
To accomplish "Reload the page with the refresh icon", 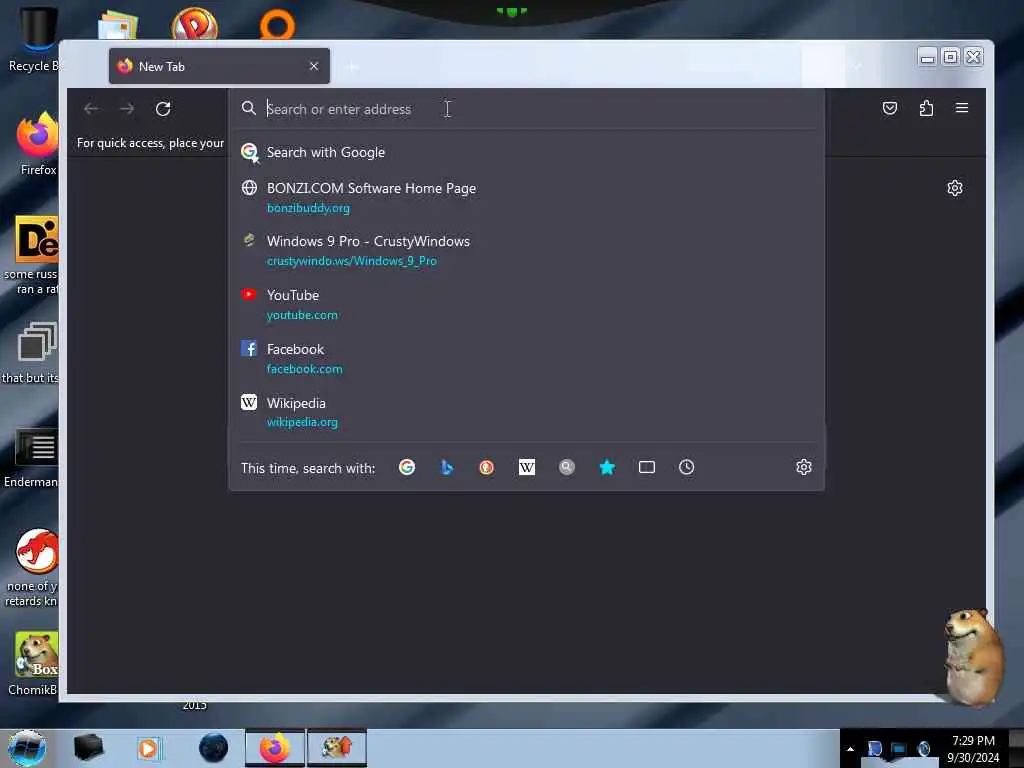I will (163, 108).
